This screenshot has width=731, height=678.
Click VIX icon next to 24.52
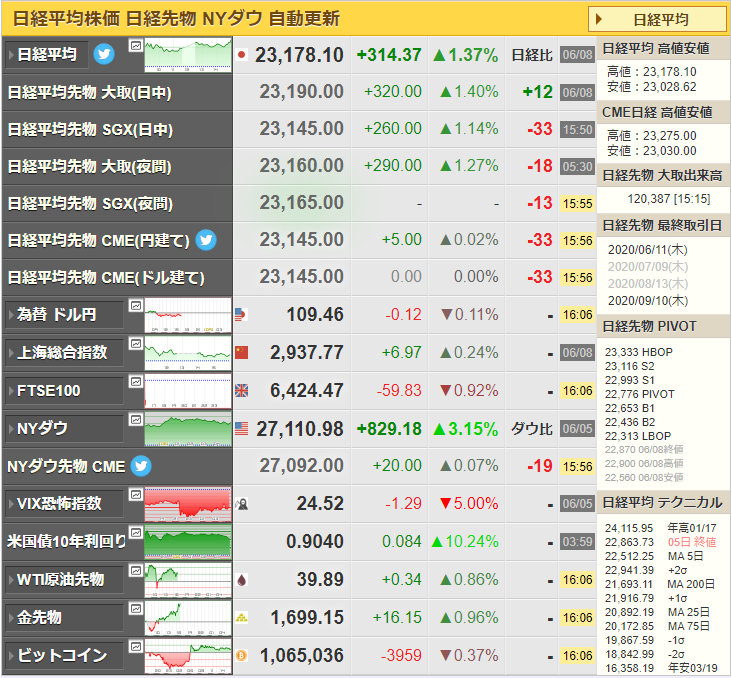241,504
